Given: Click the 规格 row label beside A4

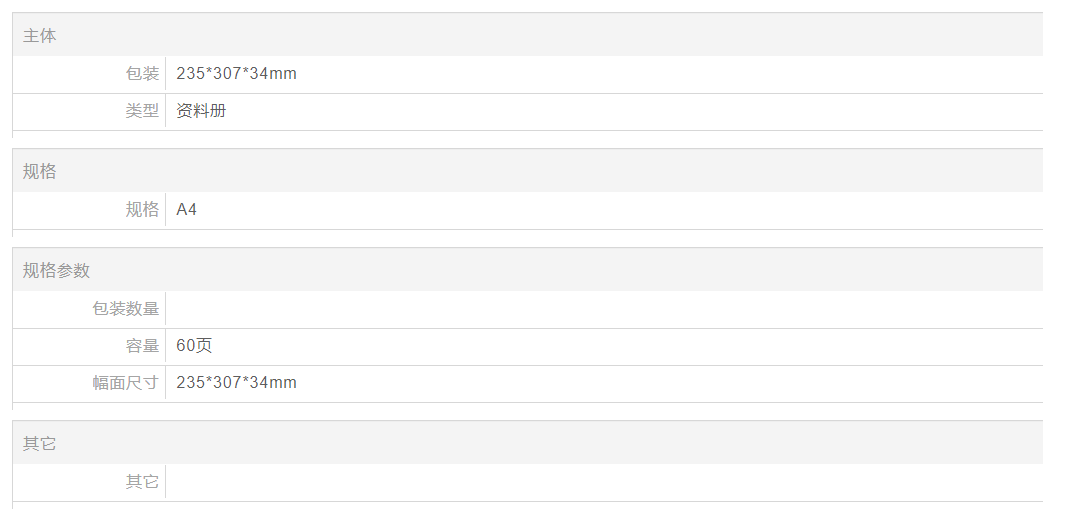Looking at the screenshot, I should click(x=142, y=210).
